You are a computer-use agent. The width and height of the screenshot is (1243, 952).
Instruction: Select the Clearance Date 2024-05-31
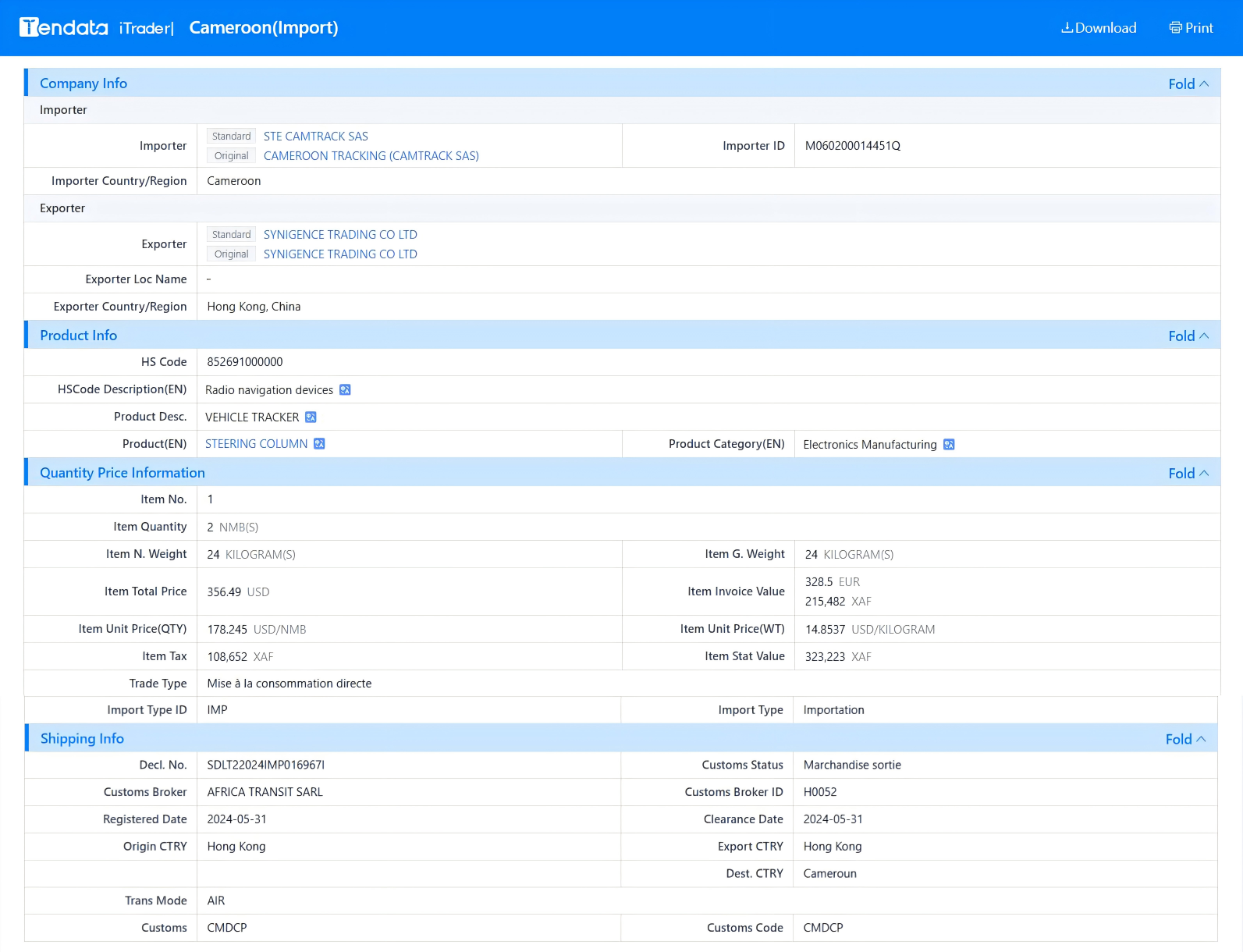click(x=833, y=819)
